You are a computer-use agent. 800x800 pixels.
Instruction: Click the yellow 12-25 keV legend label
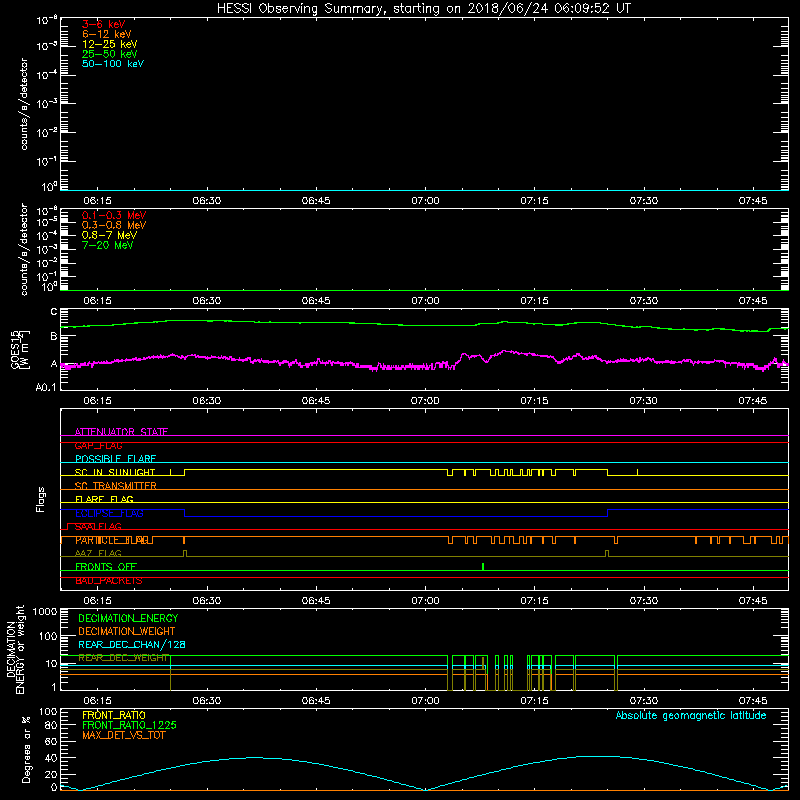click(110, 44)
